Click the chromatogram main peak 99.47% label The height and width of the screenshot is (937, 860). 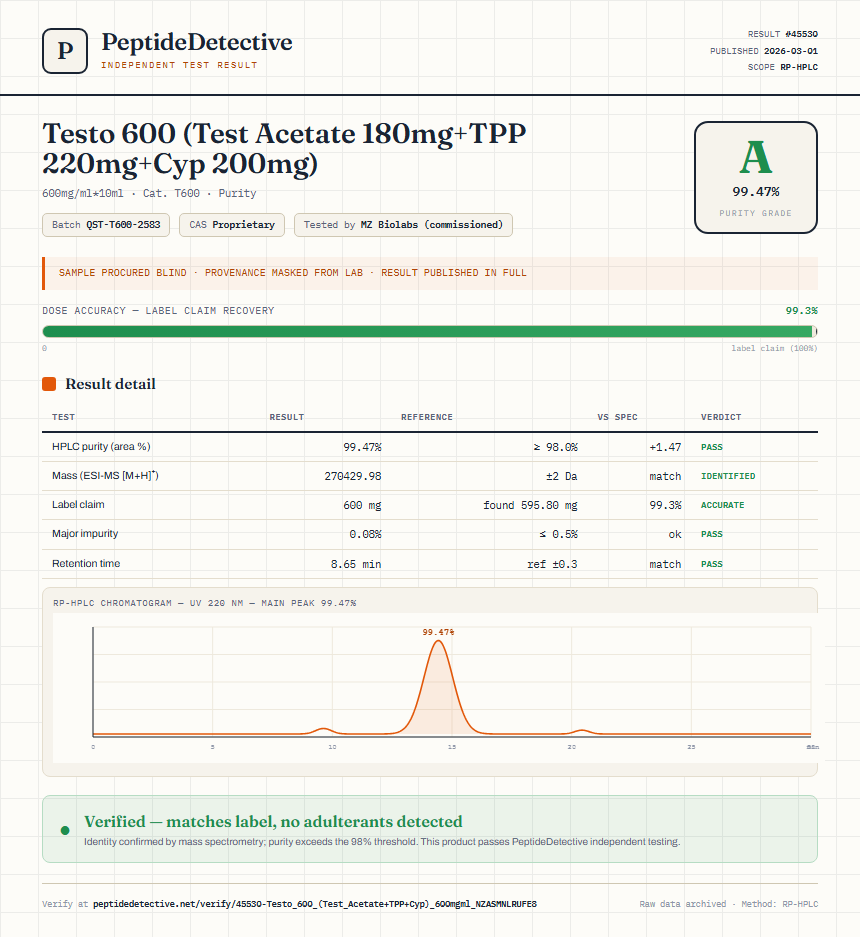pos(438,632)
